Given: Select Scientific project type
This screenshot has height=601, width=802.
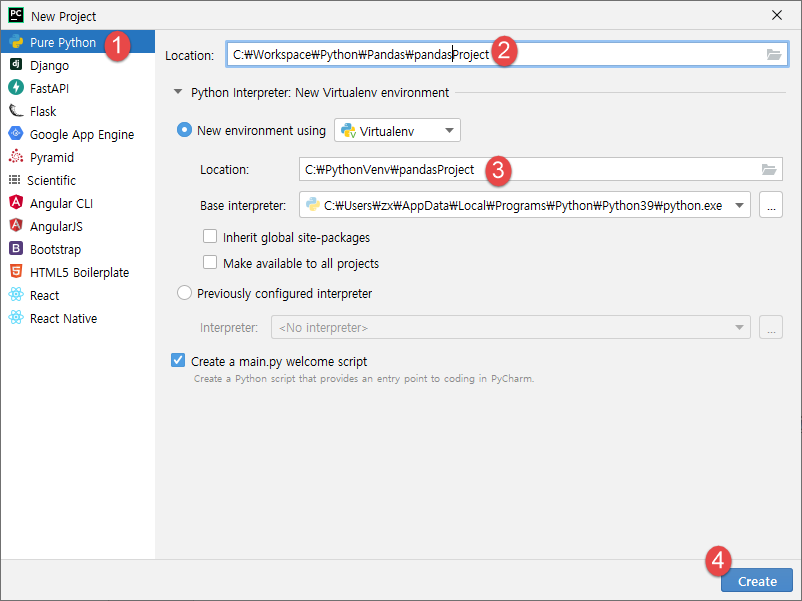Looking at the screenshot, I should tap(78, 180).
